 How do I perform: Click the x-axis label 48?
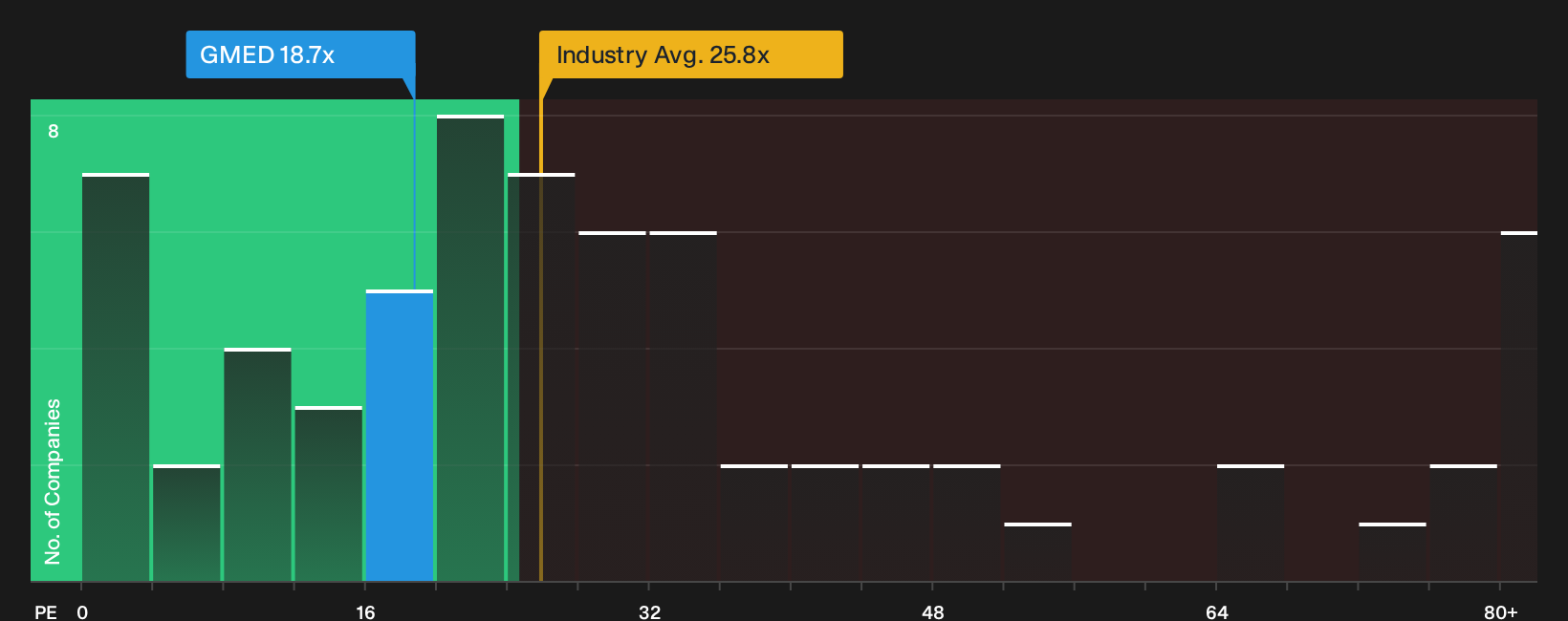pyautogui.click(x=933, y=611)
